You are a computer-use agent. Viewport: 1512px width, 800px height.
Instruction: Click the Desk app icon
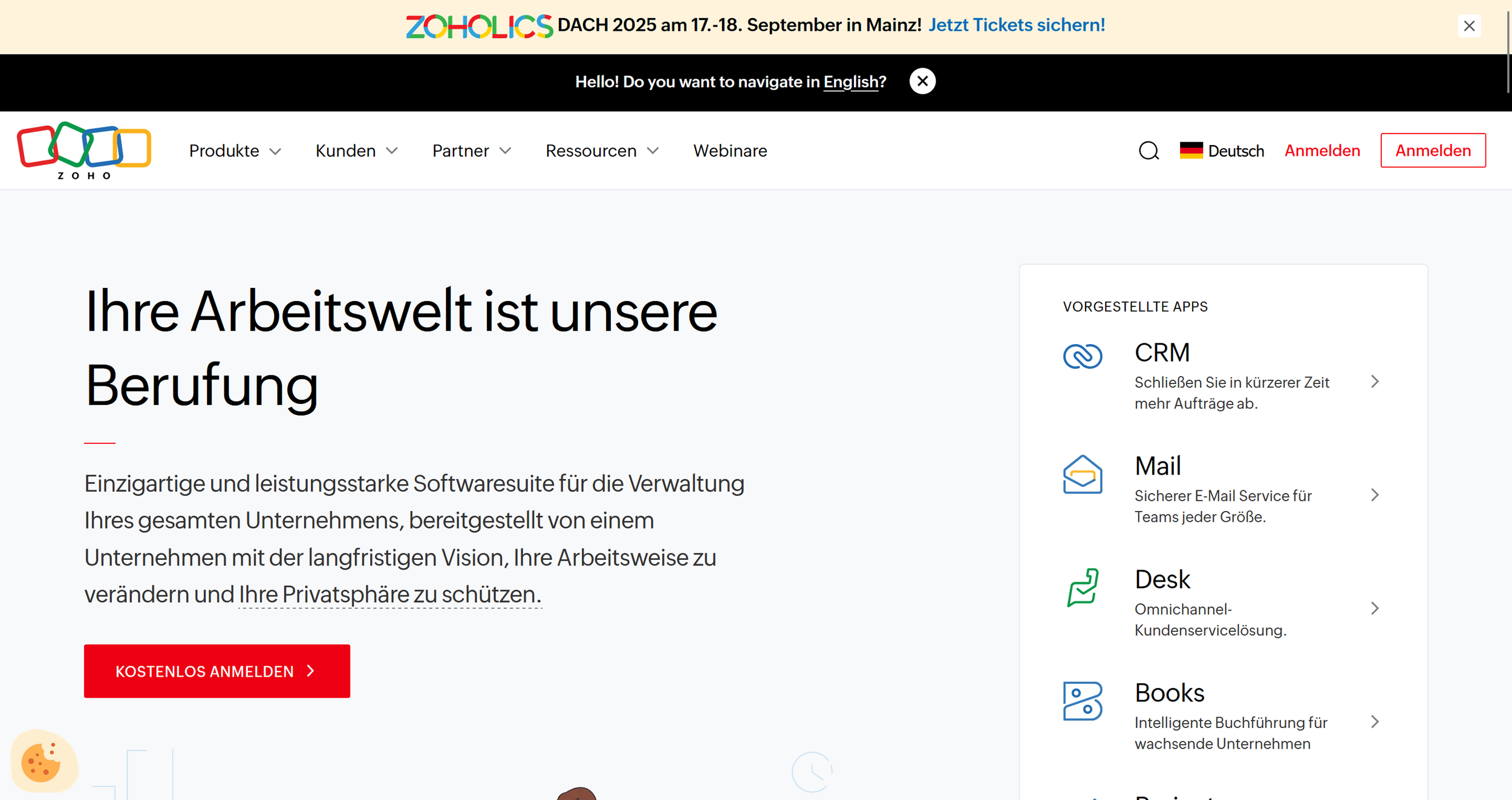click(x=1083, y=587)
